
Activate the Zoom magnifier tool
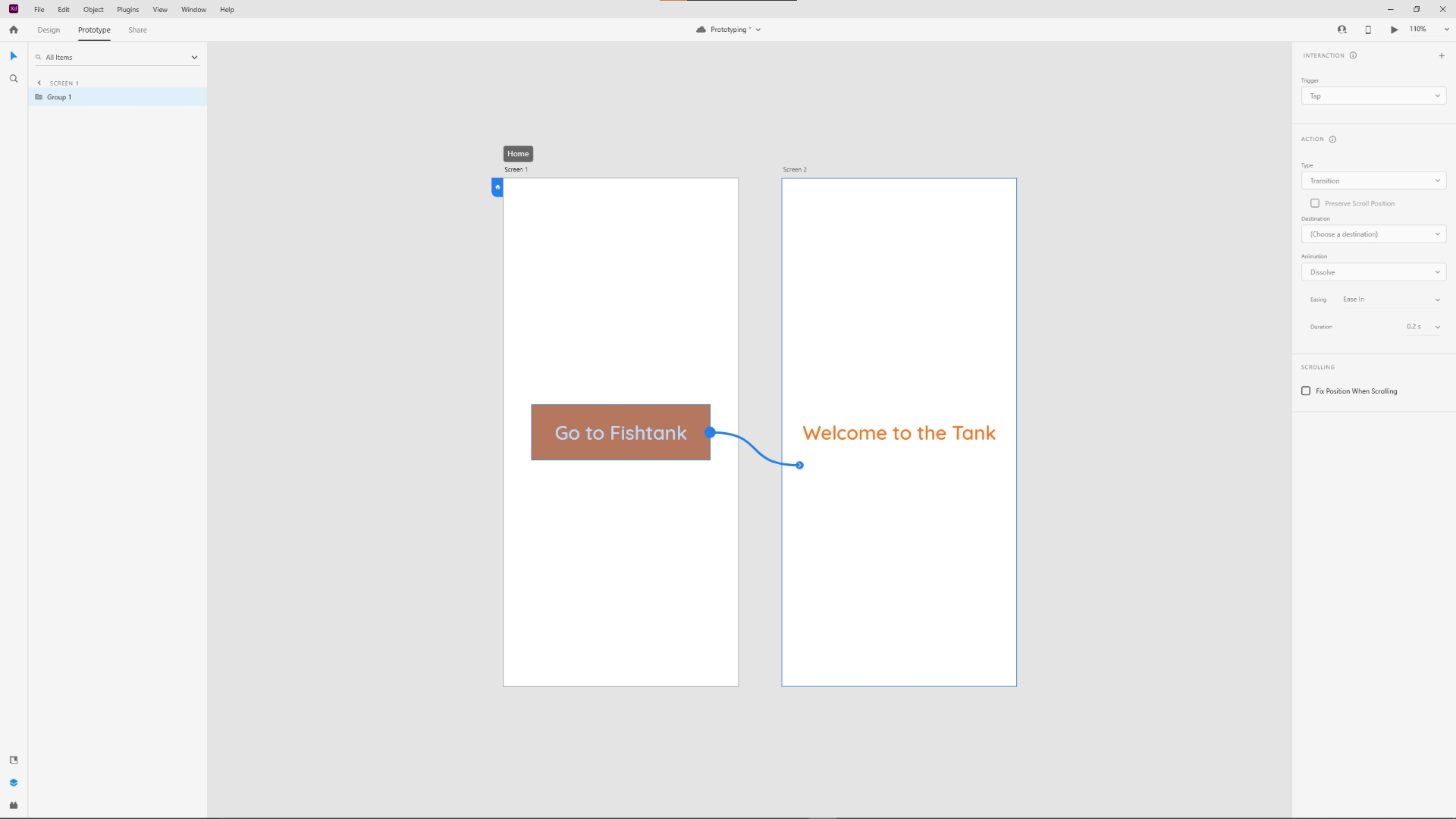(x=14, y=79)
